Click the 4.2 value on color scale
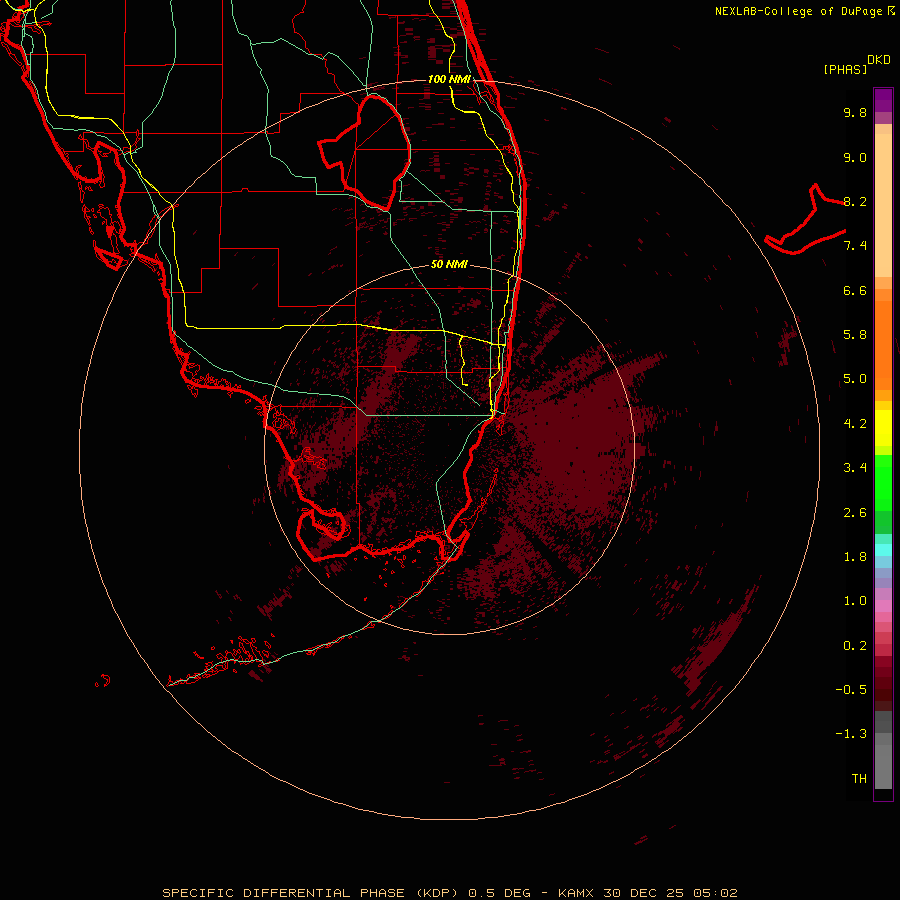Image resolution: width=900 pixels, height=900 pixels. coord(855,424)
